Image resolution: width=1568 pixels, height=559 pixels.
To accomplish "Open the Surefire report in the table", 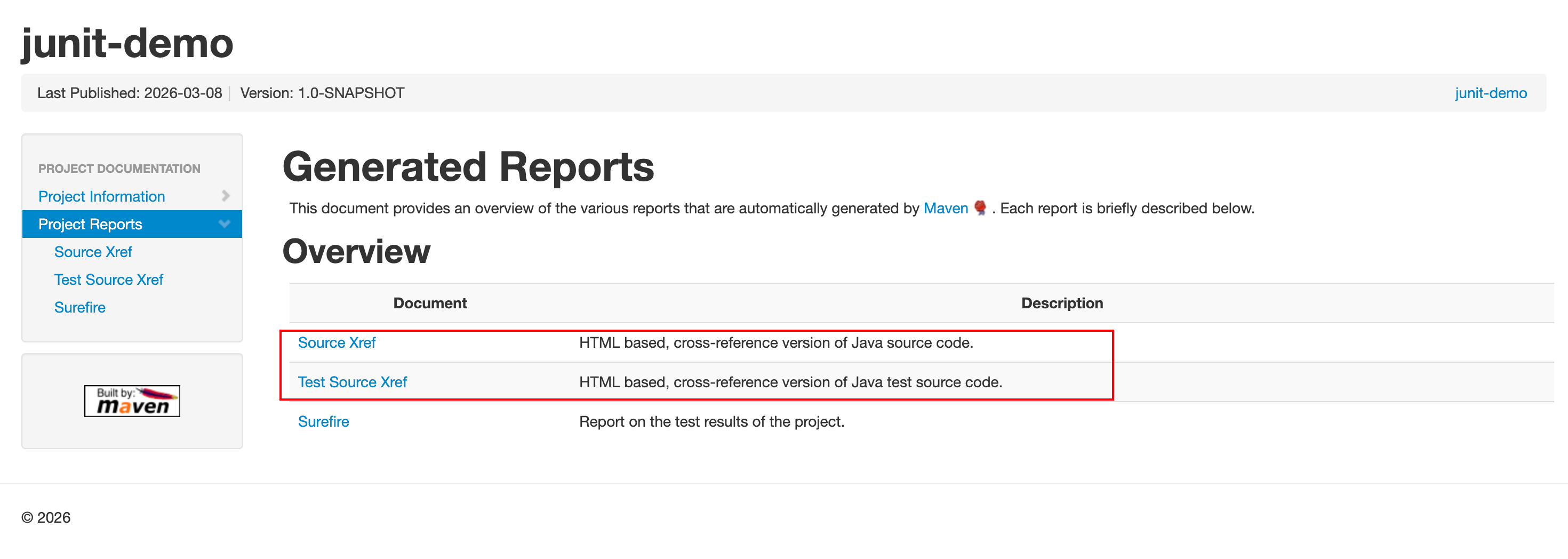I will 323,421.
